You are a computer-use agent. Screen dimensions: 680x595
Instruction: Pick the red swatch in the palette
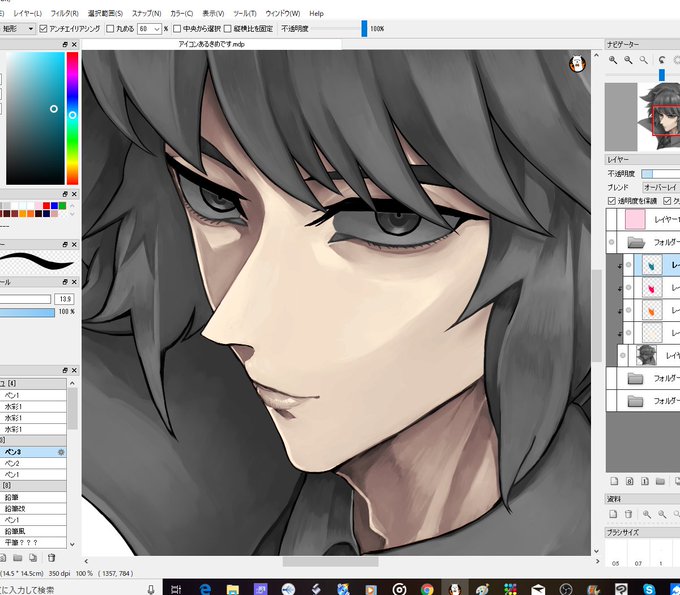click(46, 206)
